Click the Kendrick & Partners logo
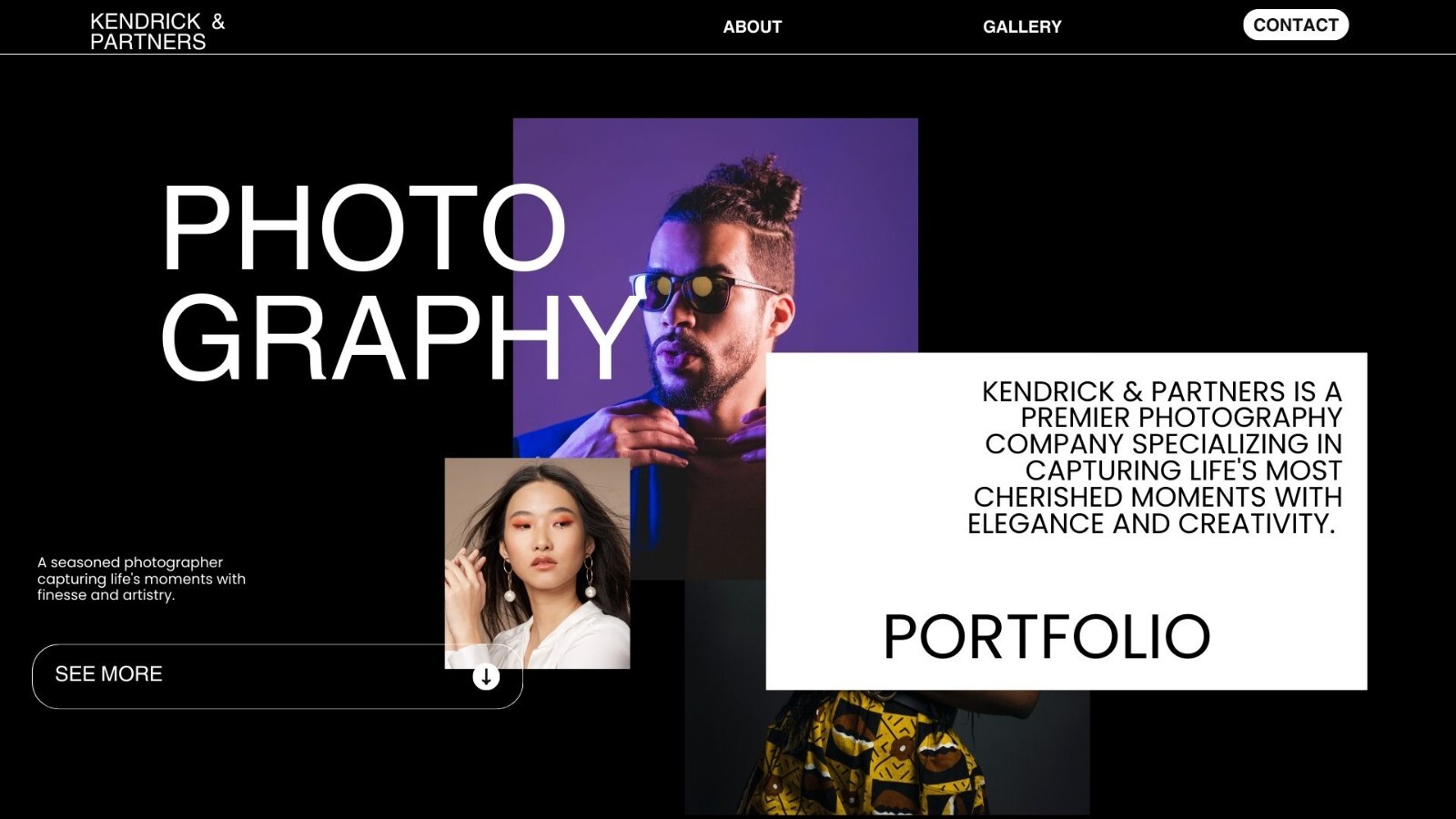This screenshot has width=1456, height=819. click(157, 31)
